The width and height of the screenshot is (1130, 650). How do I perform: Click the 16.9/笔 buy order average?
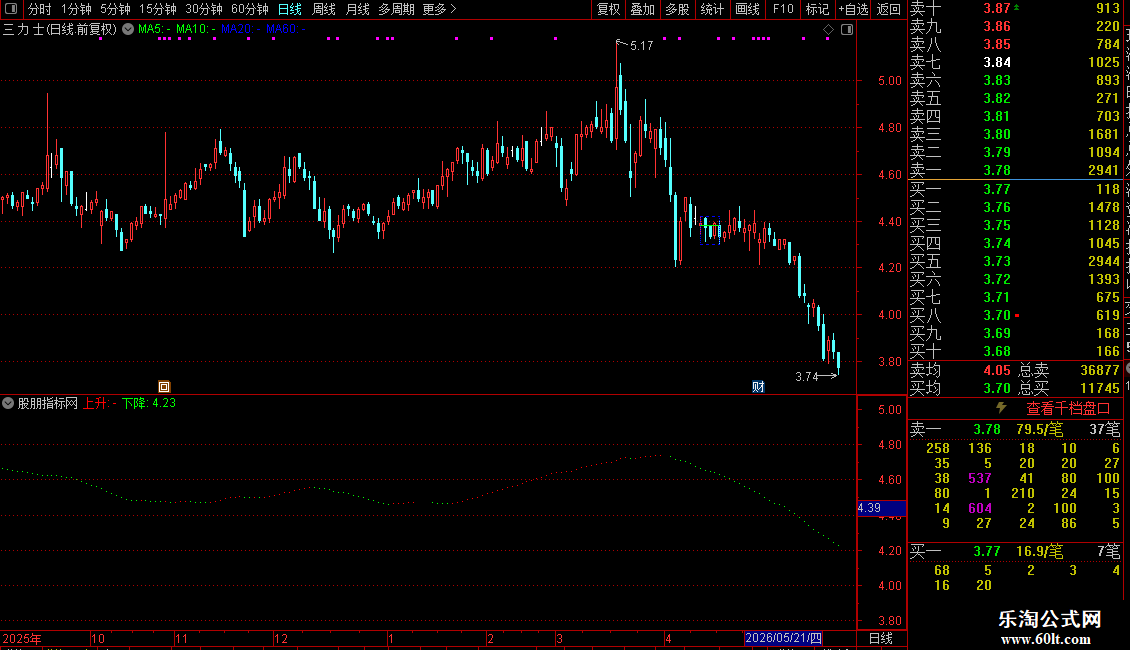[1039, 551]
